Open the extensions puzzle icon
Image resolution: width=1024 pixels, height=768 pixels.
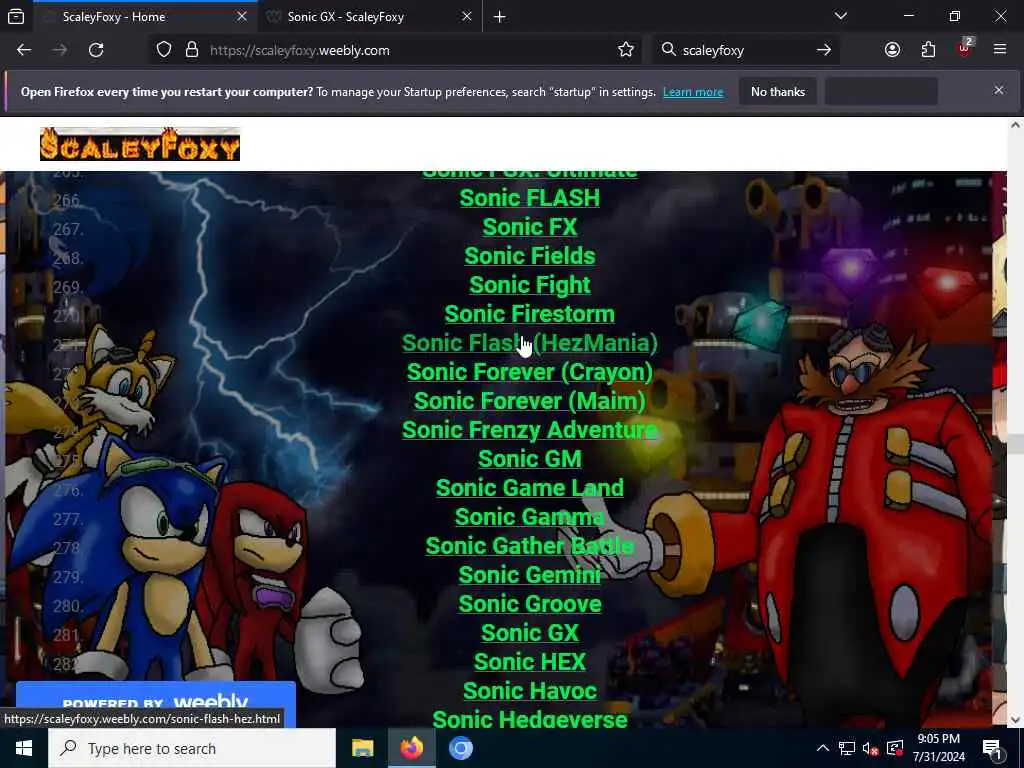[x=928, y=50]
